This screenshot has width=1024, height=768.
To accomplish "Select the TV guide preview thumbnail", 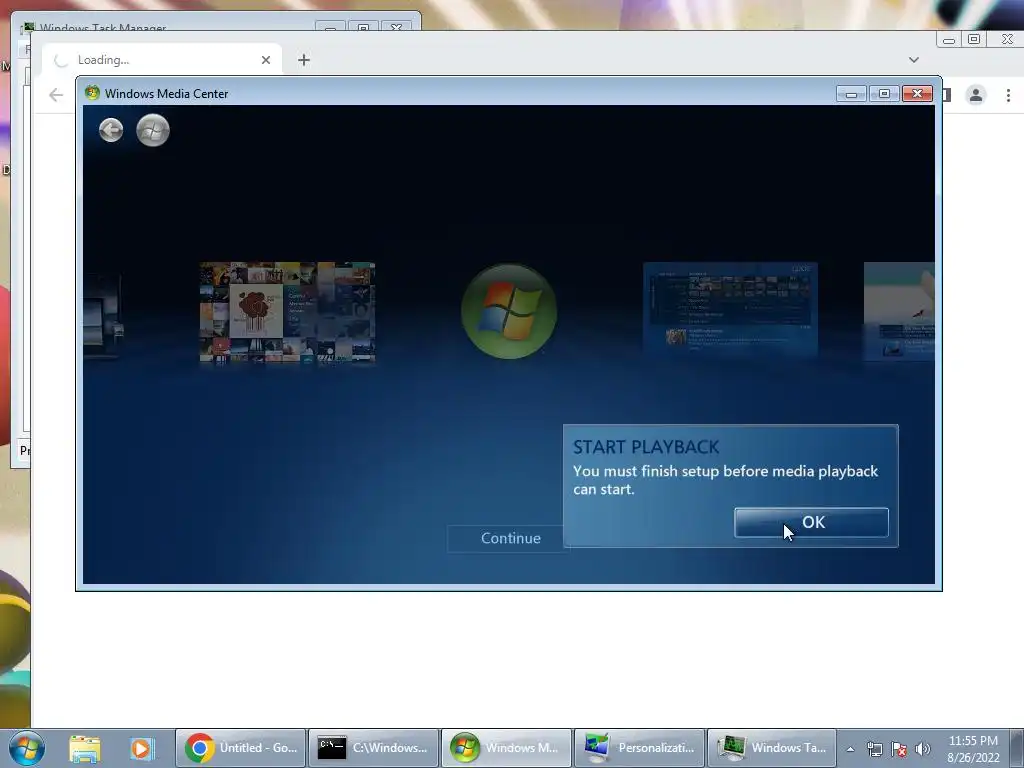I will pyautogui.click(x=730, y=310).
